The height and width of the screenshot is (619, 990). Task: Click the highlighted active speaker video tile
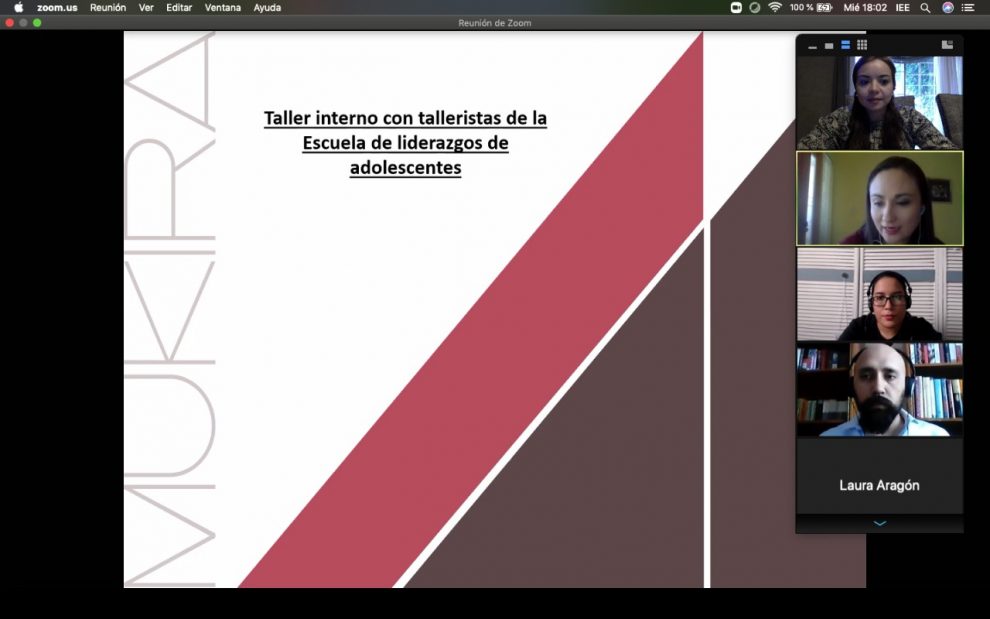(x=879, y=198)
